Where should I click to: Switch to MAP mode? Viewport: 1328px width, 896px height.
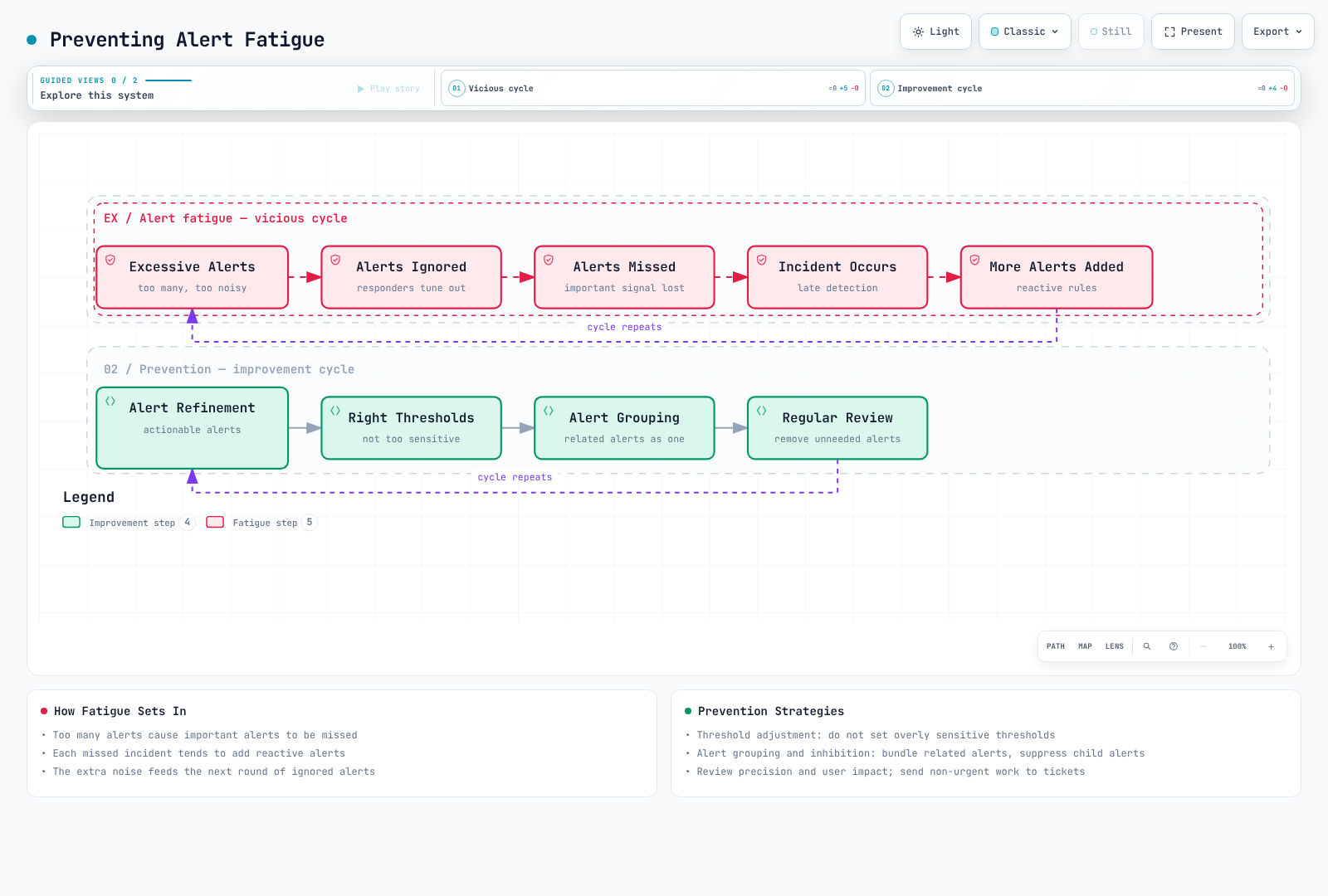(1085, 646)
